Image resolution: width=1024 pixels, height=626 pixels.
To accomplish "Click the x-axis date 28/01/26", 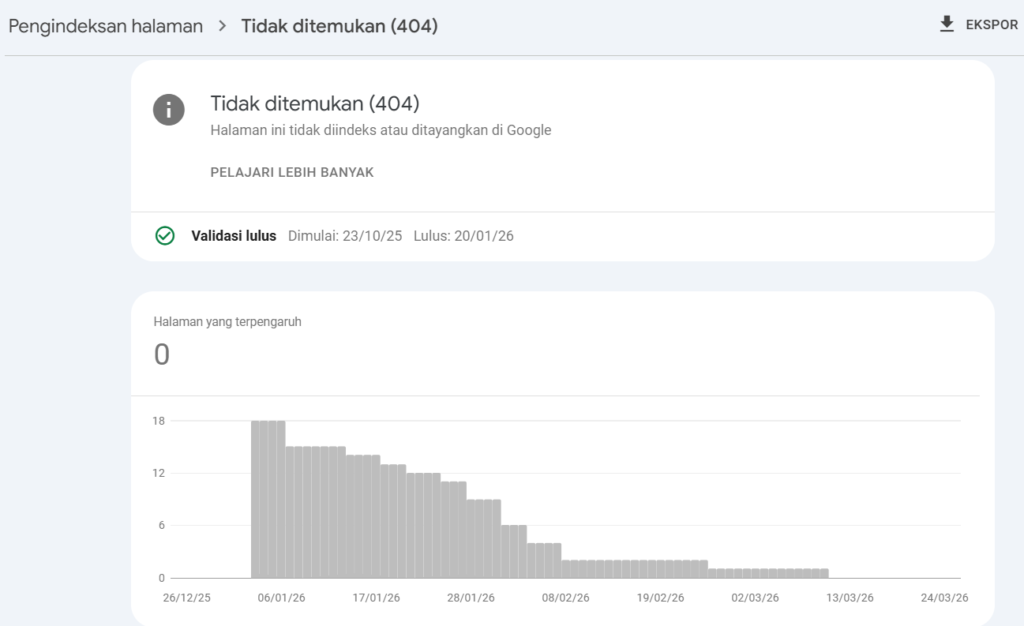I will pos(471,597).
